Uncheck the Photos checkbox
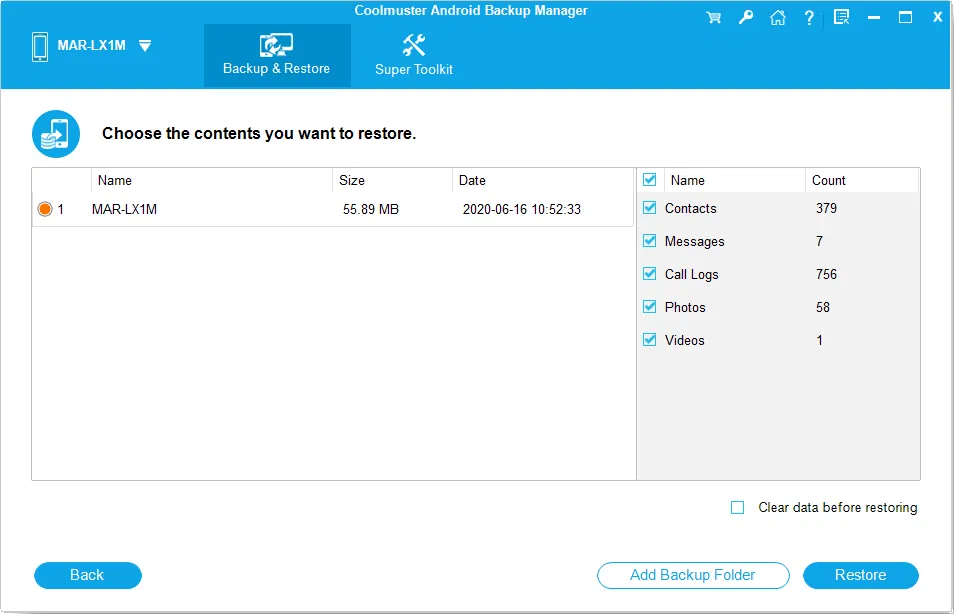Image resolution: width=954 pixels, height=614 pixels. 650,306
